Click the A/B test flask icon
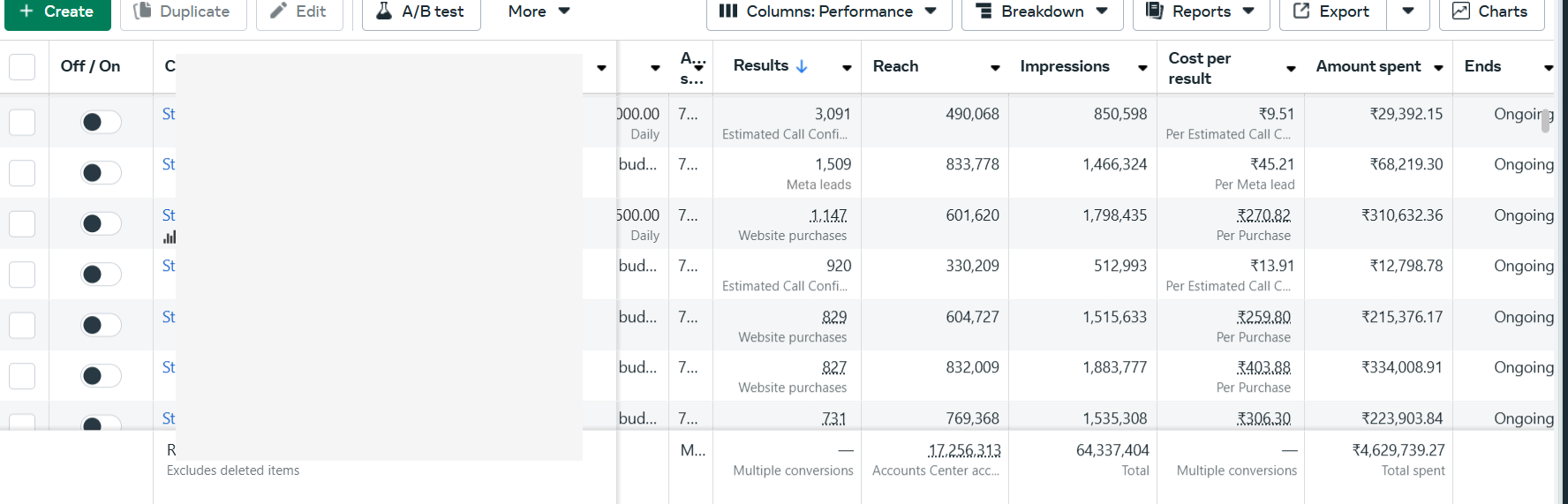Screen dimensions: 1568x504 tap(384, 11)
